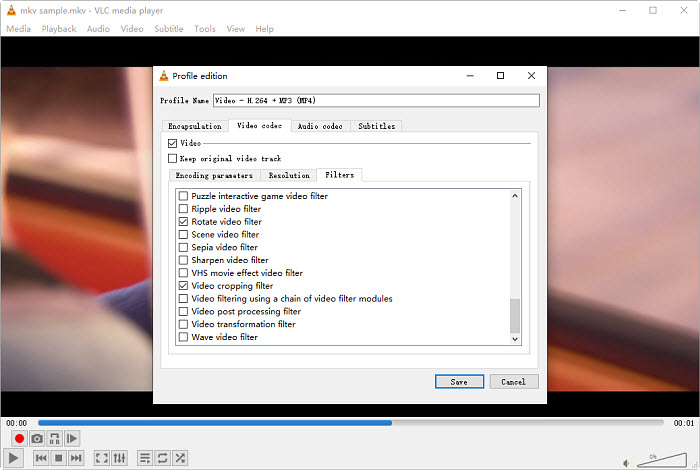This screenshot has width=700, height=470.
Task: Toggle fullscreen video mode
Action: (101, 458)
